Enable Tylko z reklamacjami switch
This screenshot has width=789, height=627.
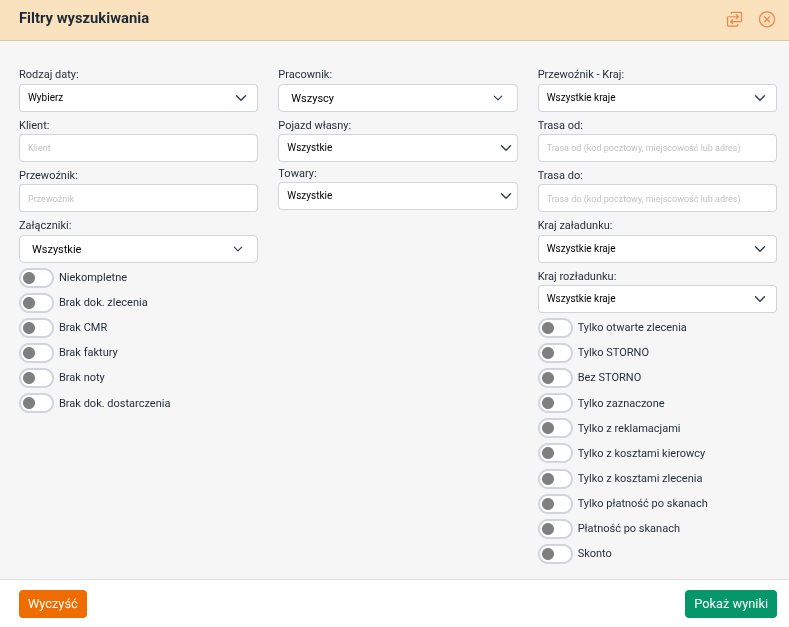555,428
